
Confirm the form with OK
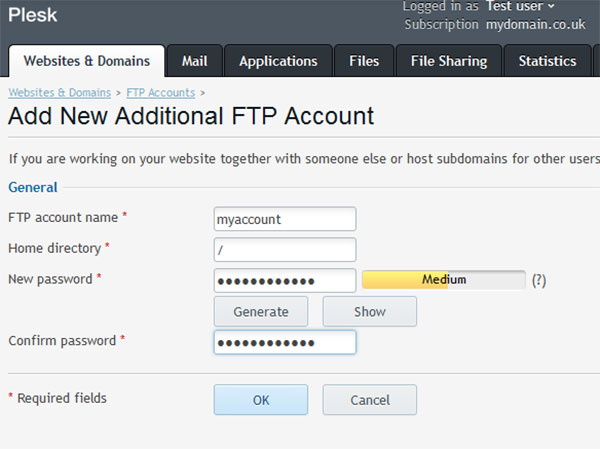point(261,400)
